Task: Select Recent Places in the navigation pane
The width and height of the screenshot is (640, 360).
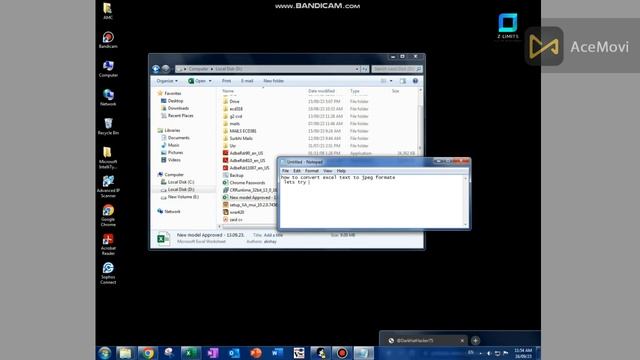Action: pyautogui.click(x=180, y=116)
